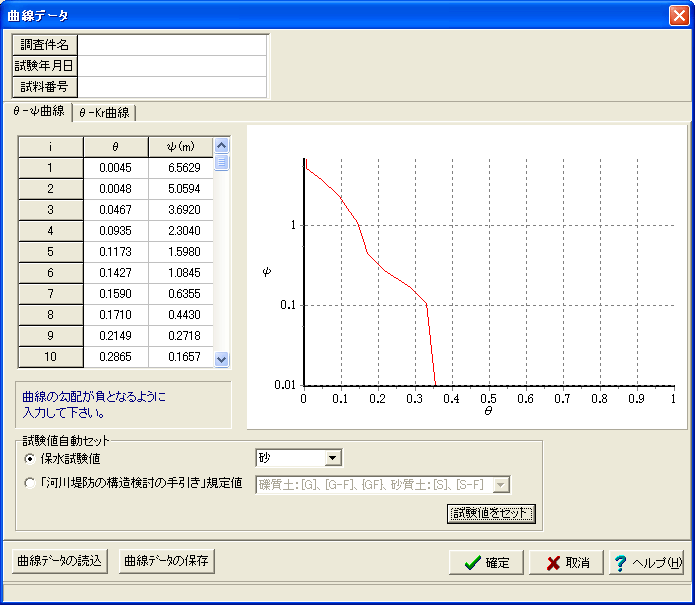Image resolution: width=695 pixels, height=605 pixels.
Task: Click the i column header
Action: 51,147
